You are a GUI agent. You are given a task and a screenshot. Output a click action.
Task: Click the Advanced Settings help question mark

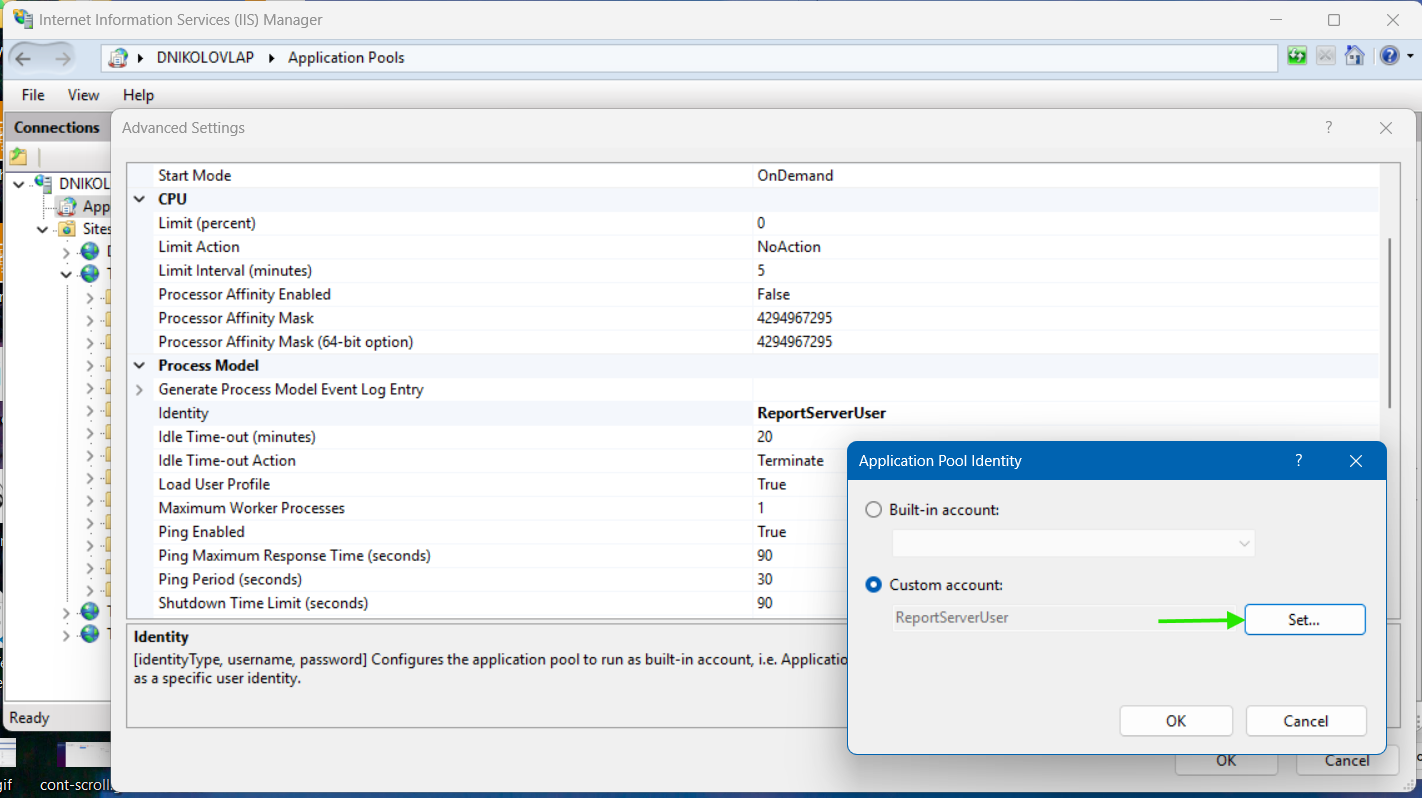point(1329,128)
